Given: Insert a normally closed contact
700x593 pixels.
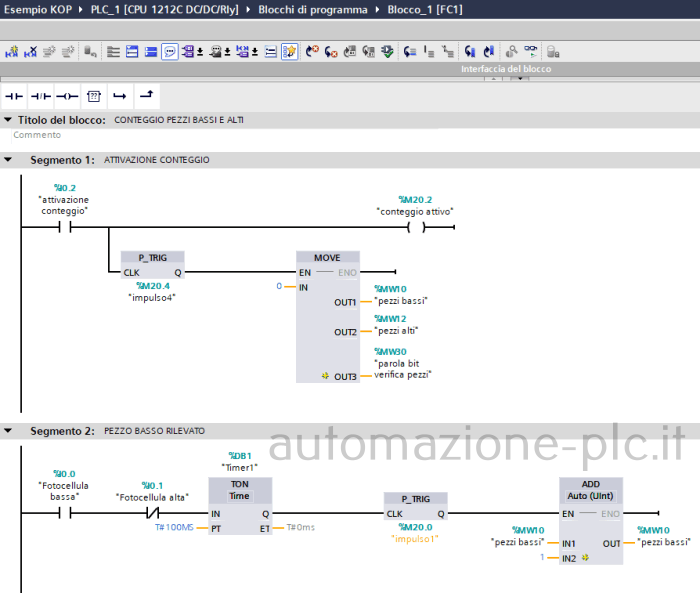Looking at the screenshot, I should coord(40,96).
